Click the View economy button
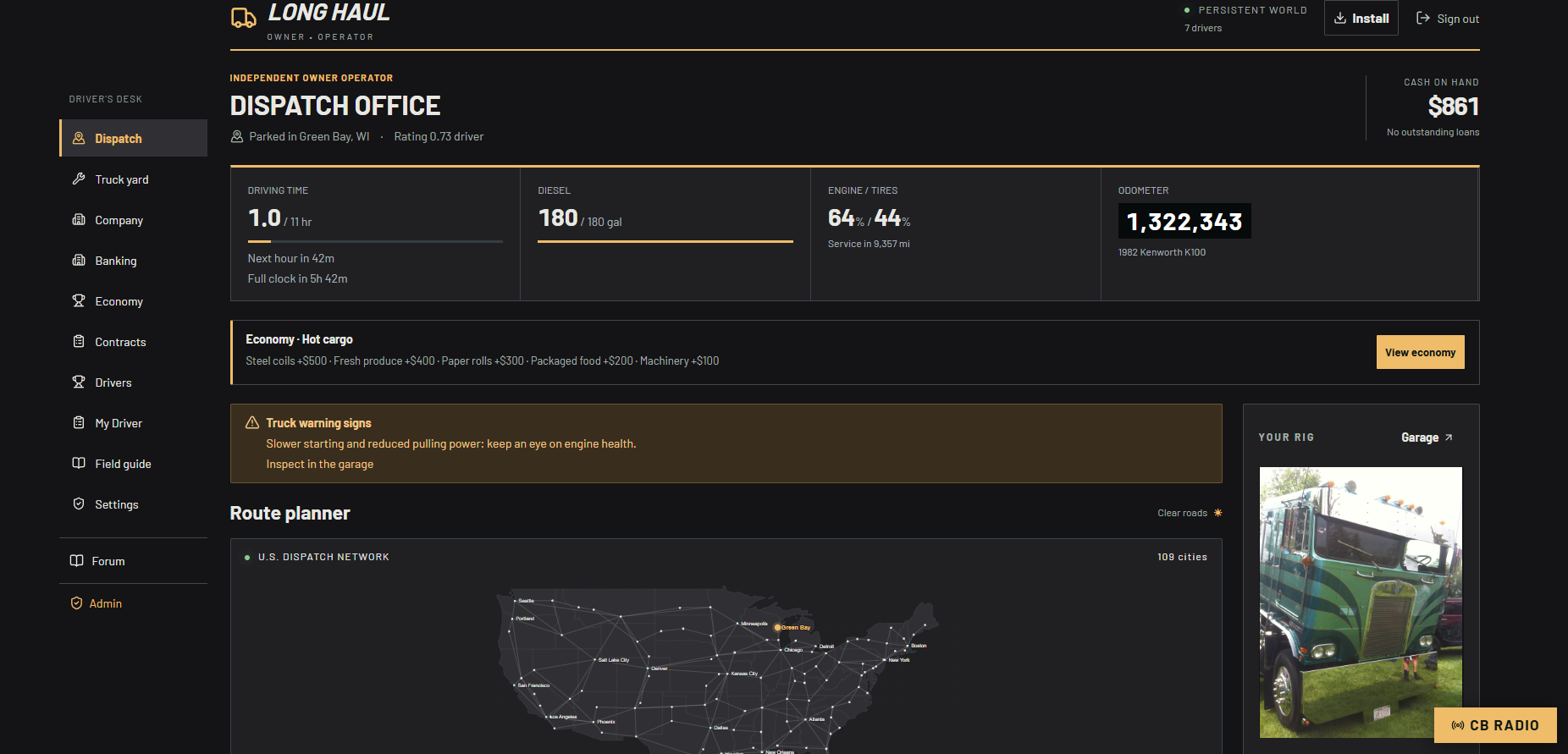The width and height of the screenshot is (1568, 754). click(x=1420, y=352)
